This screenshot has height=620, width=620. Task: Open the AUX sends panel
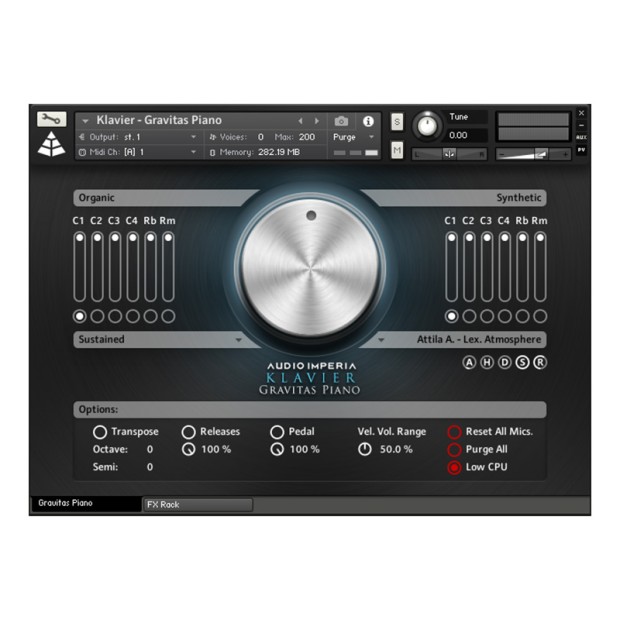pos(581,137)
